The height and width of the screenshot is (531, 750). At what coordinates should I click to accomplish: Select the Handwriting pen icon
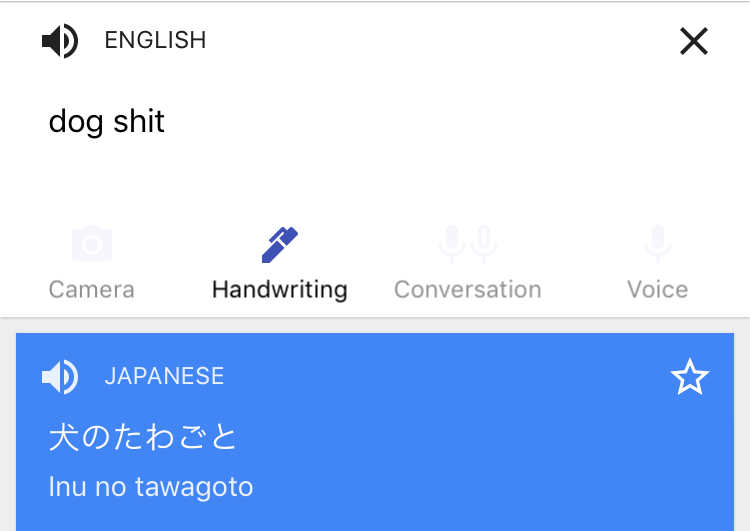point(280,245)
